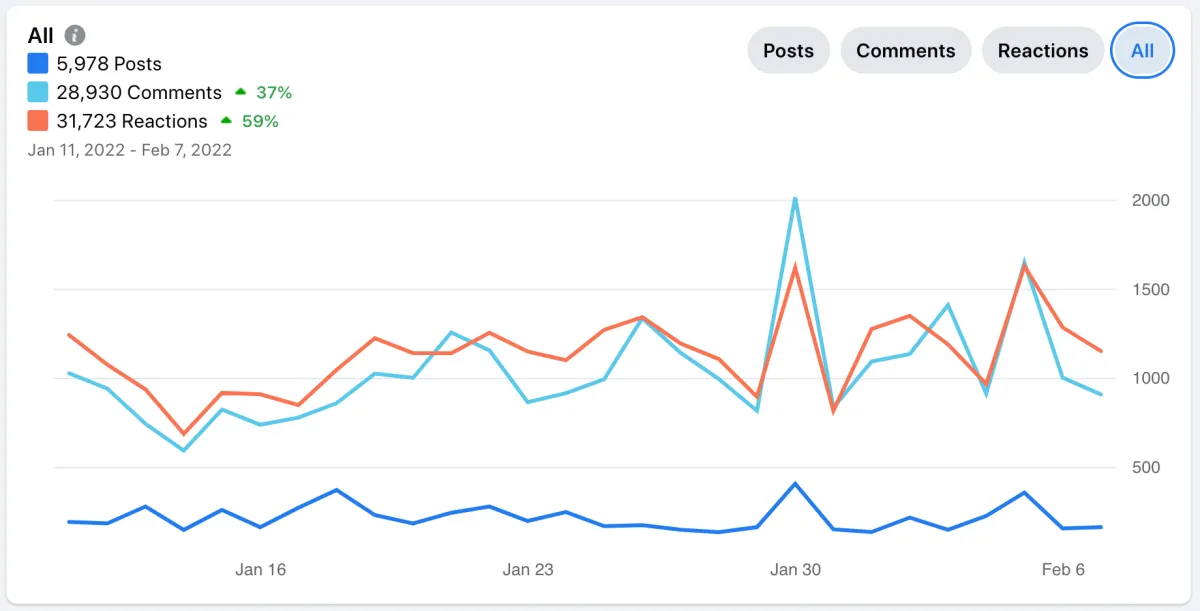The image size is (1200, 611).
Task: Click the light blue Comments legend swatch
Action: pos(38,93)
